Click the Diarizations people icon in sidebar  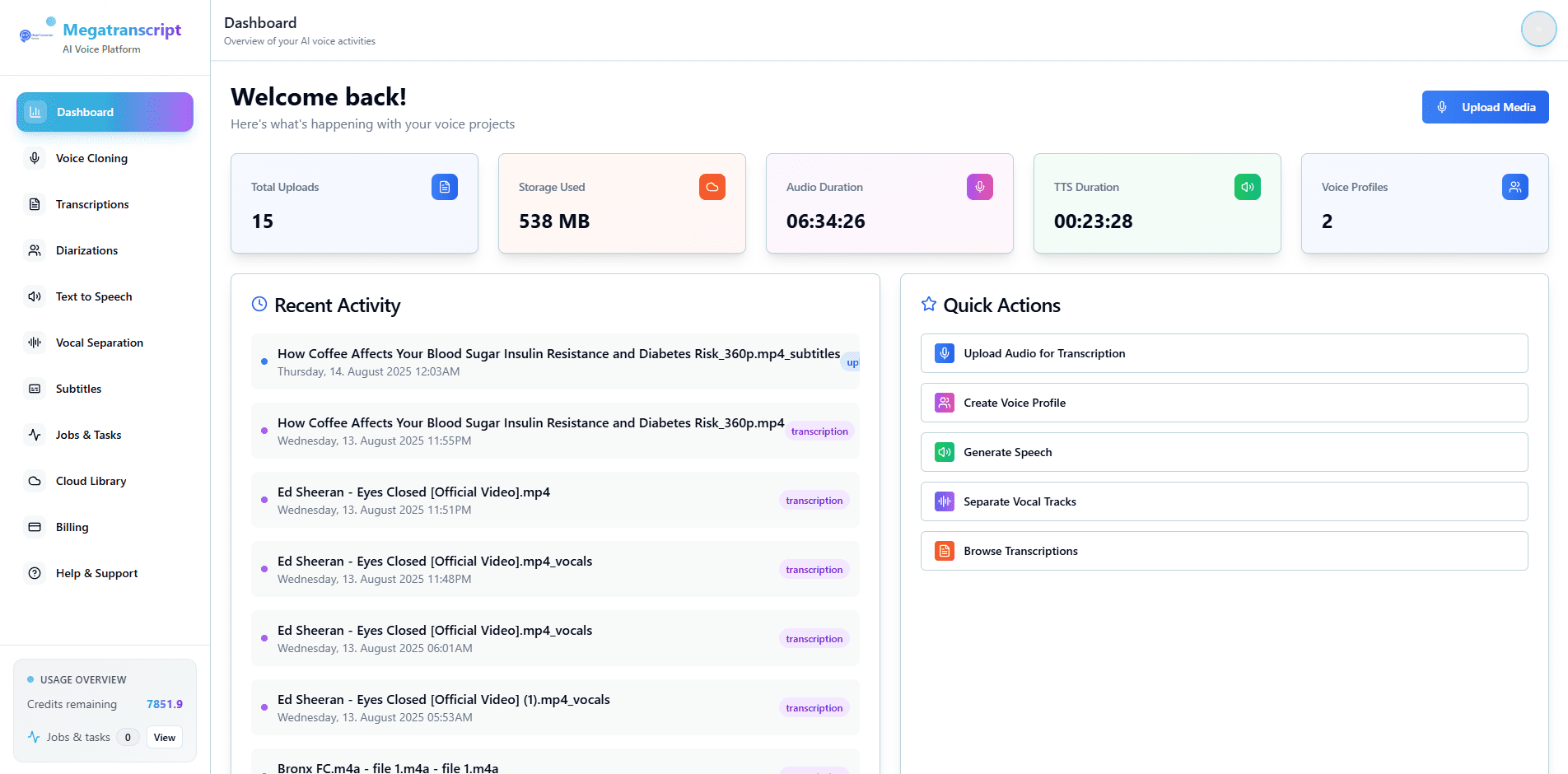coord(35,250)
